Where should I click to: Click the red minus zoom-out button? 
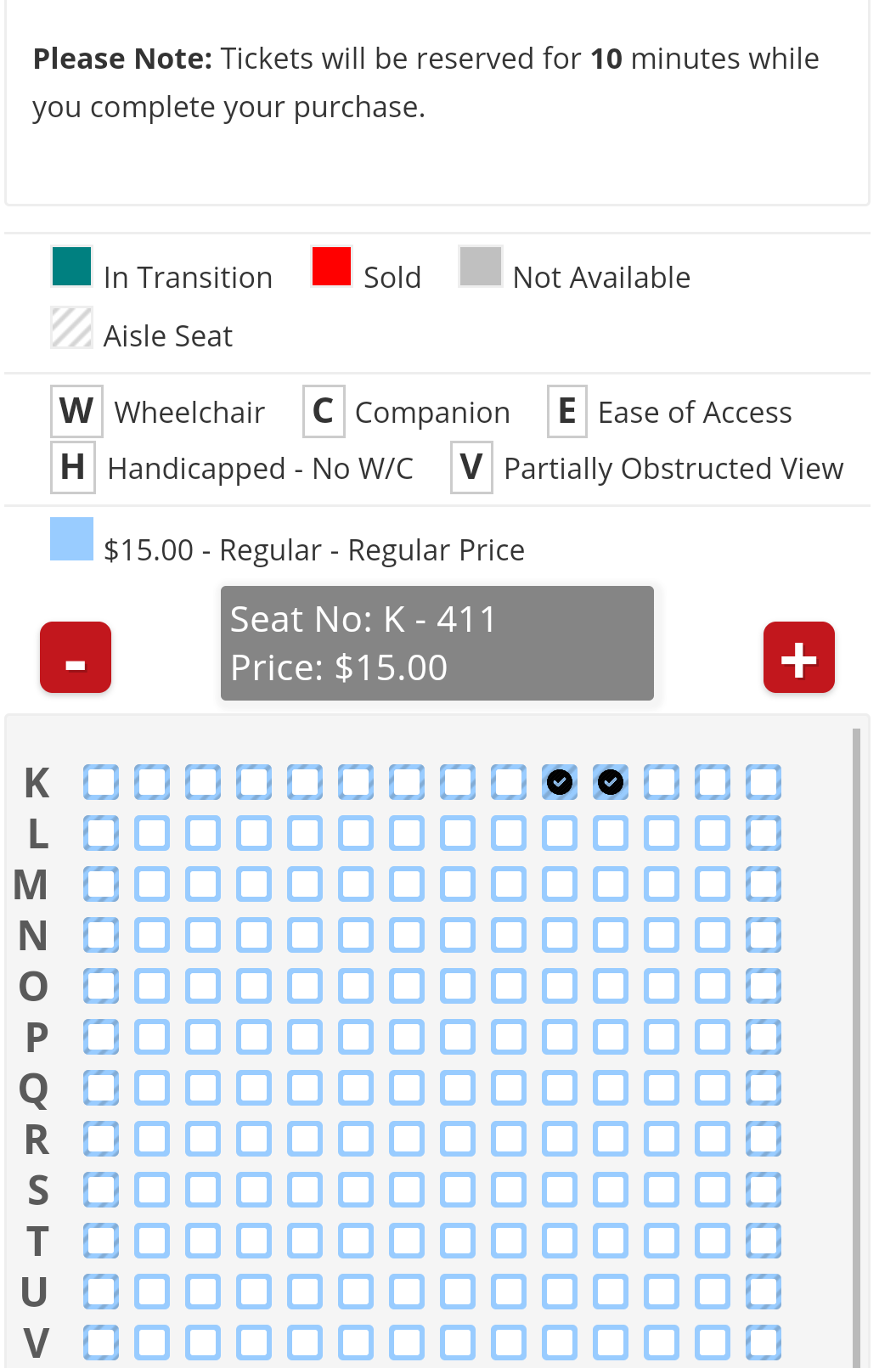point(76,658)
